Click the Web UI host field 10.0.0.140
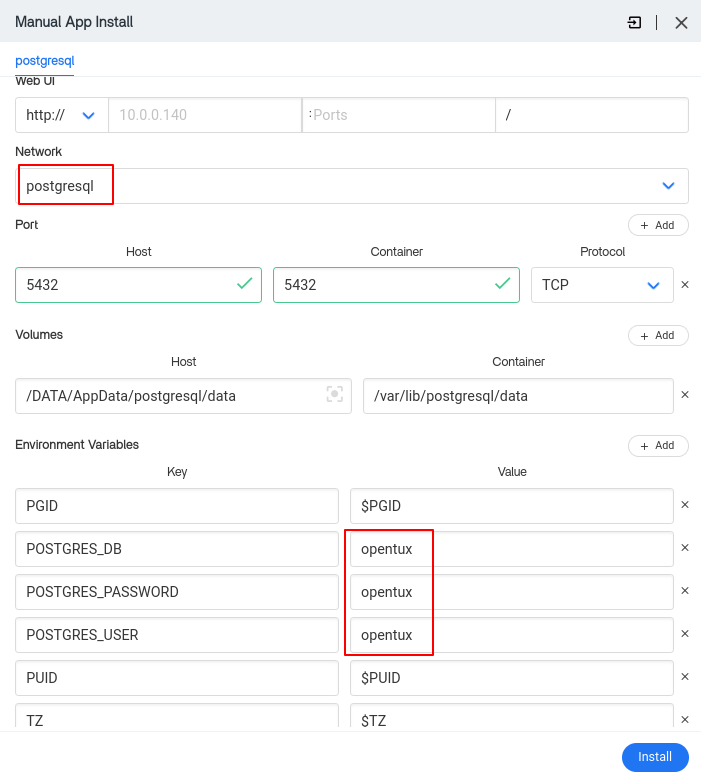The height and width of the screenshot is (778, 701). tap(205, 115)
